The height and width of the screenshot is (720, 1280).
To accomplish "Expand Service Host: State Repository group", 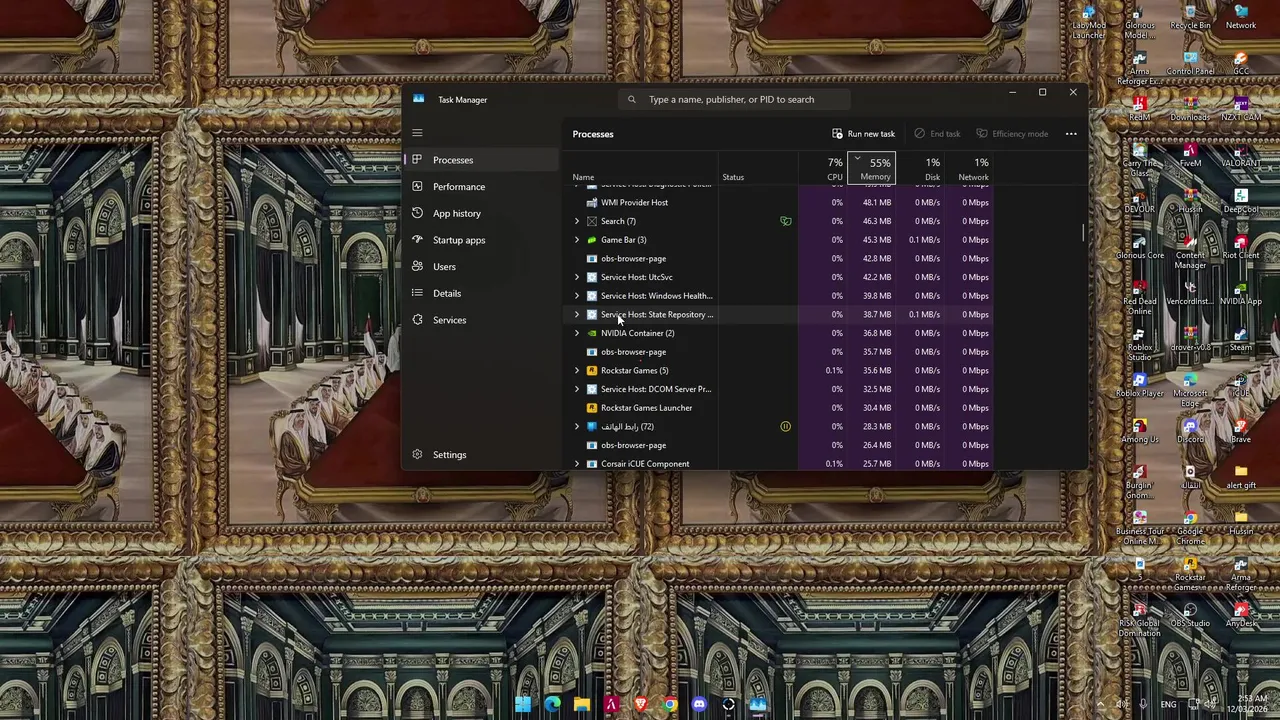I will click(x=576, y=314).
